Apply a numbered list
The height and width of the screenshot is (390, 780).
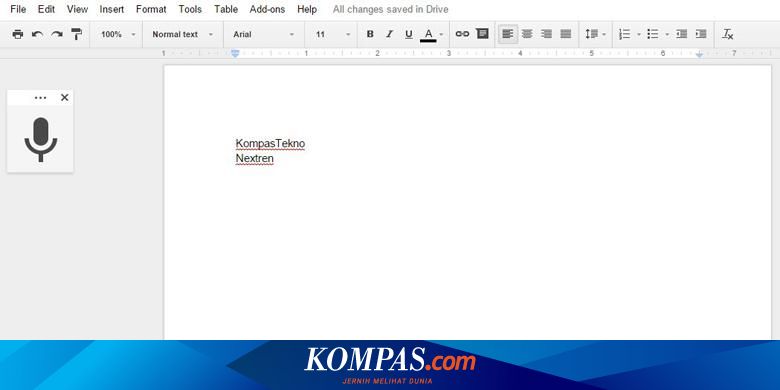tap(624, 34)
